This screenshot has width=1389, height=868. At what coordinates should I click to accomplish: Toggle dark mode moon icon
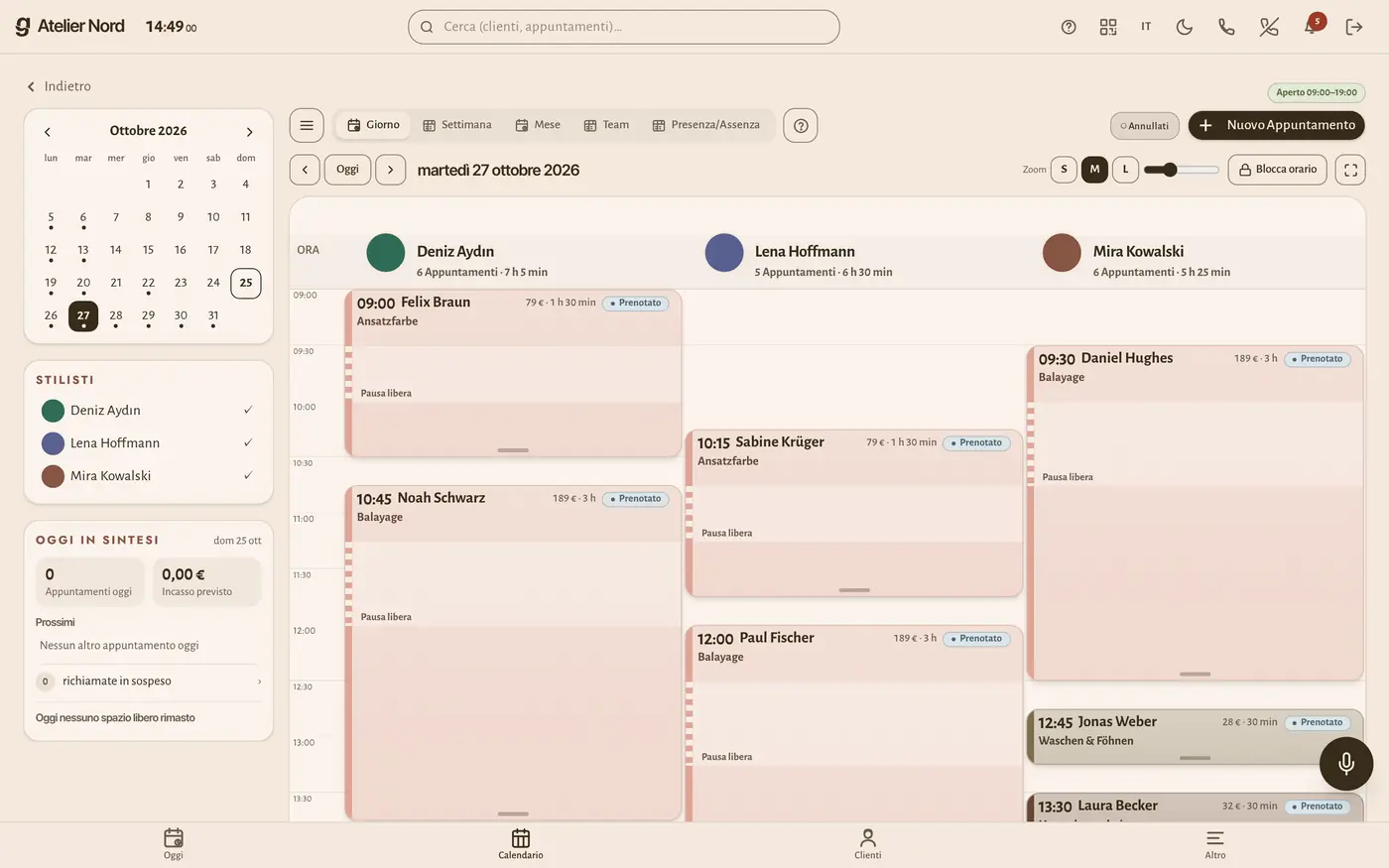(x=1185, y=27)
